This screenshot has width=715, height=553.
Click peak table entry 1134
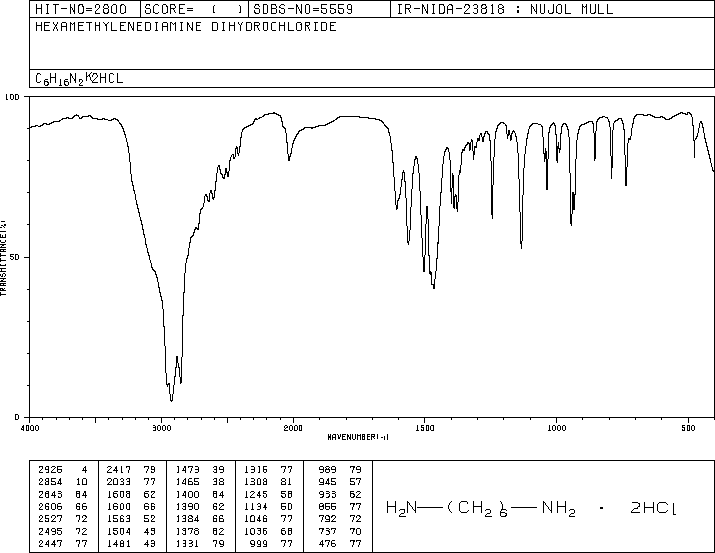pos(256,506)
